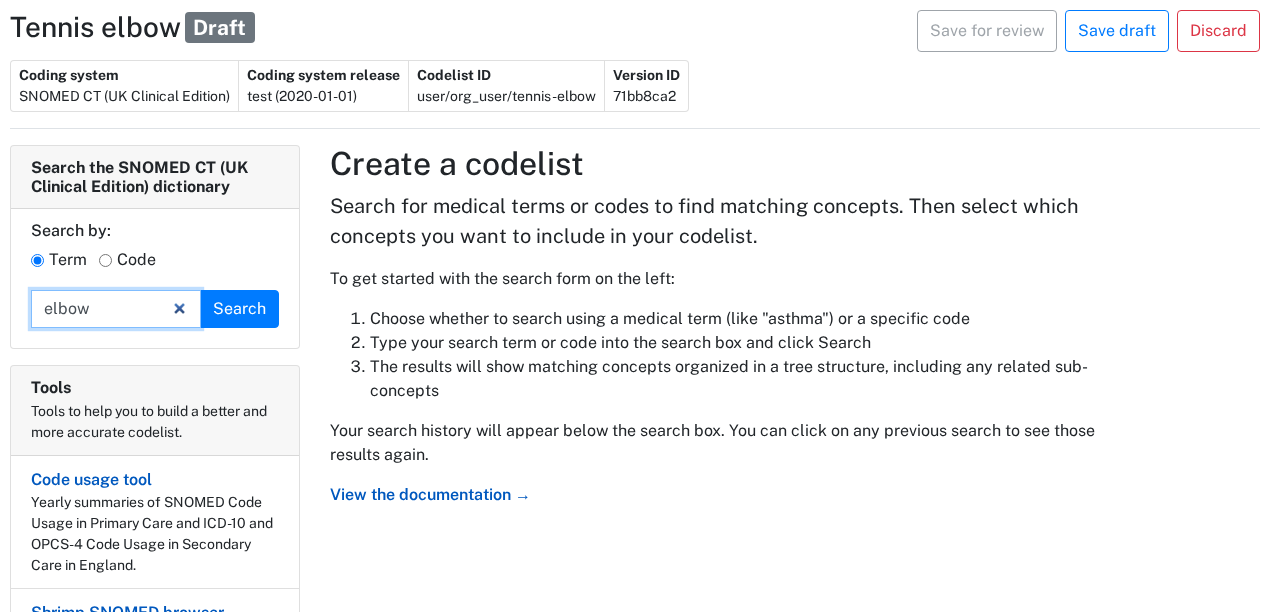The width and height of the screenshot is (1270, 612).
Task: Click the Tools panel heading
Action: click(51, 388)
